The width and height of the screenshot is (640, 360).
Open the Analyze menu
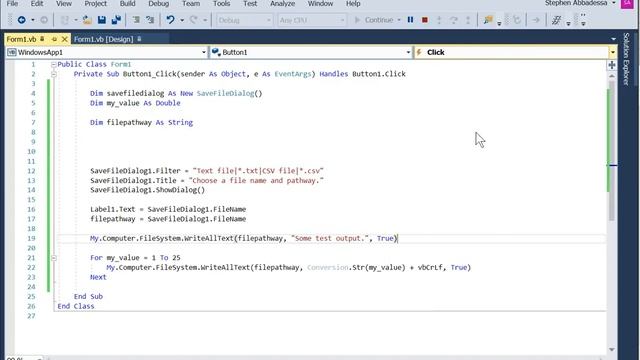click(282, 4)
